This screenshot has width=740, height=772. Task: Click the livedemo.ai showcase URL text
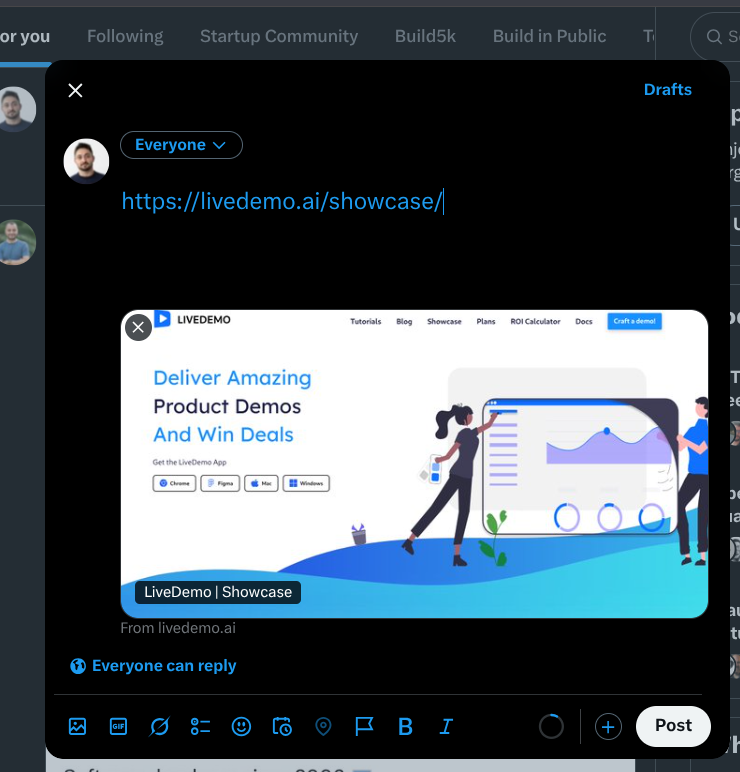[282, 201]
